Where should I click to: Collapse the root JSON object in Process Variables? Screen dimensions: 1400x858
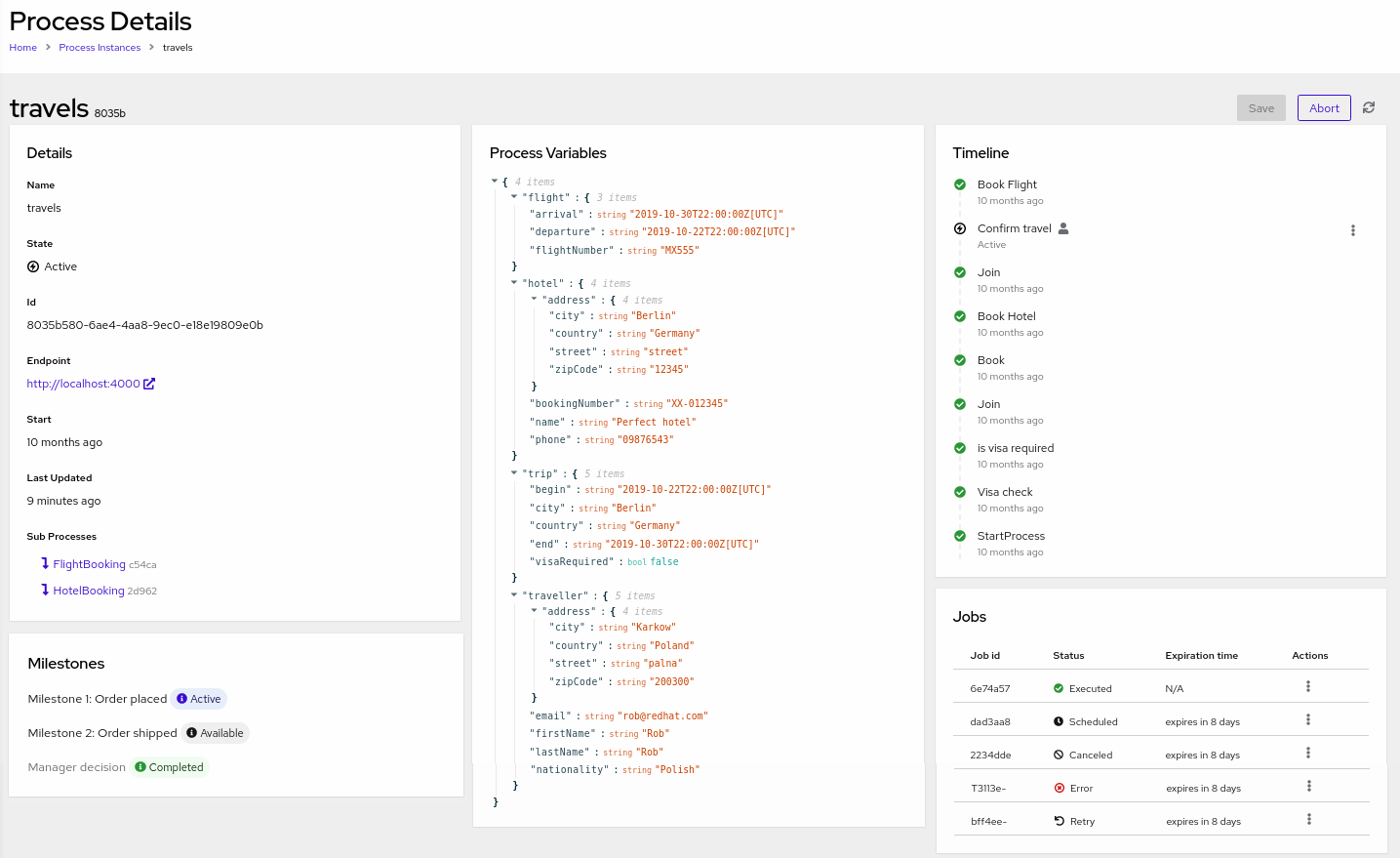tap(495, 182)
